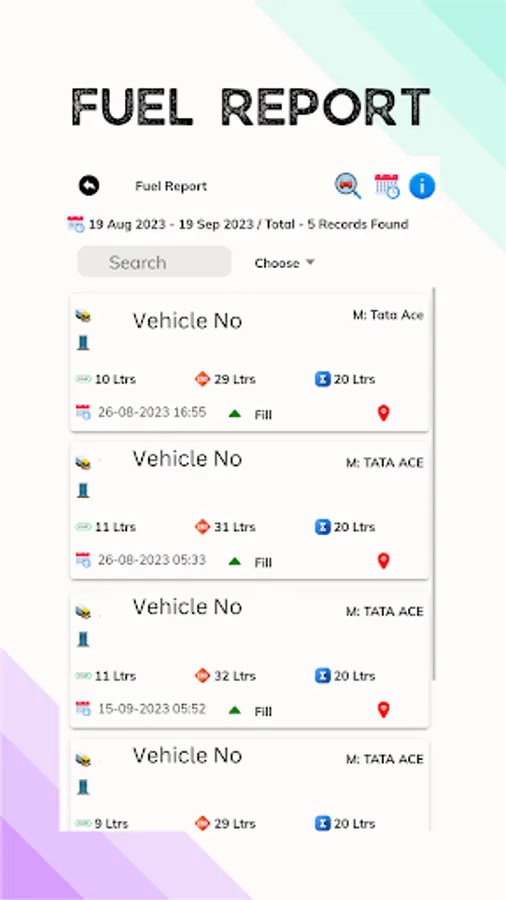Tap location pin on 26-08-2023 16:55 record
This screenshot has width=506, height=900.
point(383,413)
